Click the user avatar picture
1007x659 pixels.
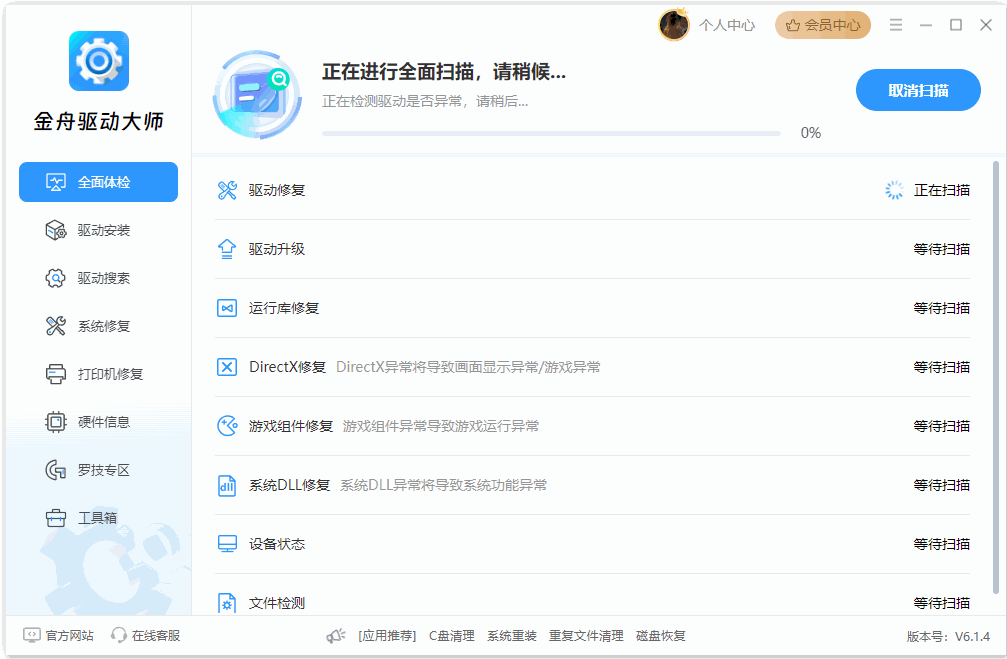[x=674, y=25]
